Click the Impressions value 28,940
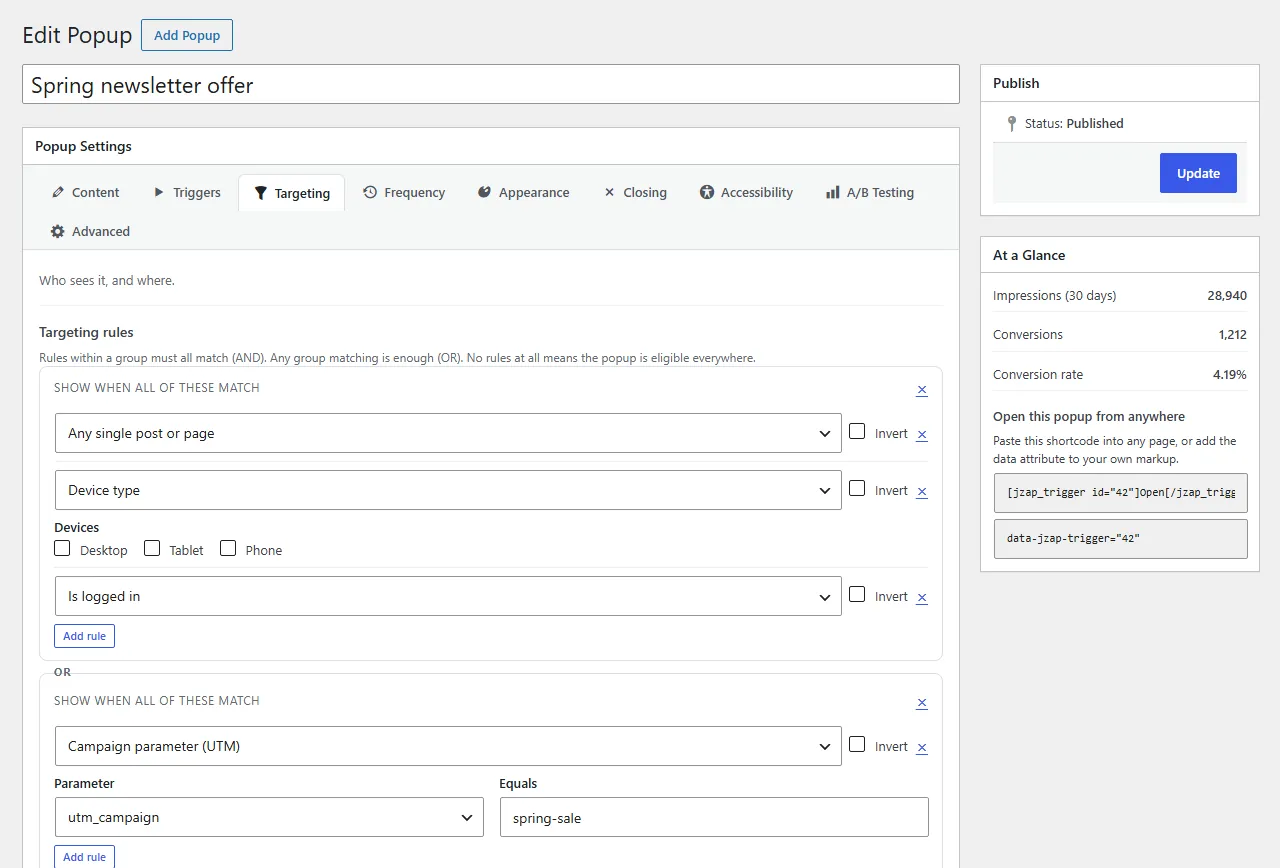This screenshot has width=1280, height=868. coord(1227,296)
